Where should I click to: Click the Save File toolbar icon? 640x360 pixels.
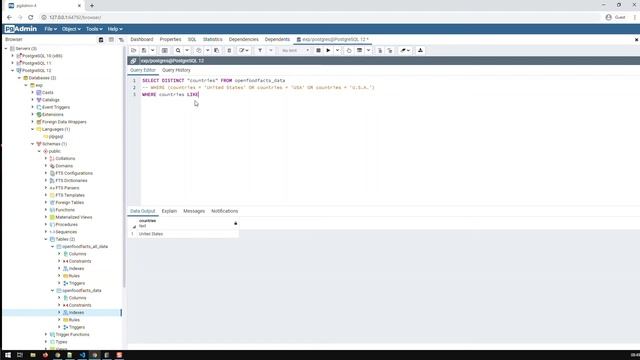click(144, 51)
